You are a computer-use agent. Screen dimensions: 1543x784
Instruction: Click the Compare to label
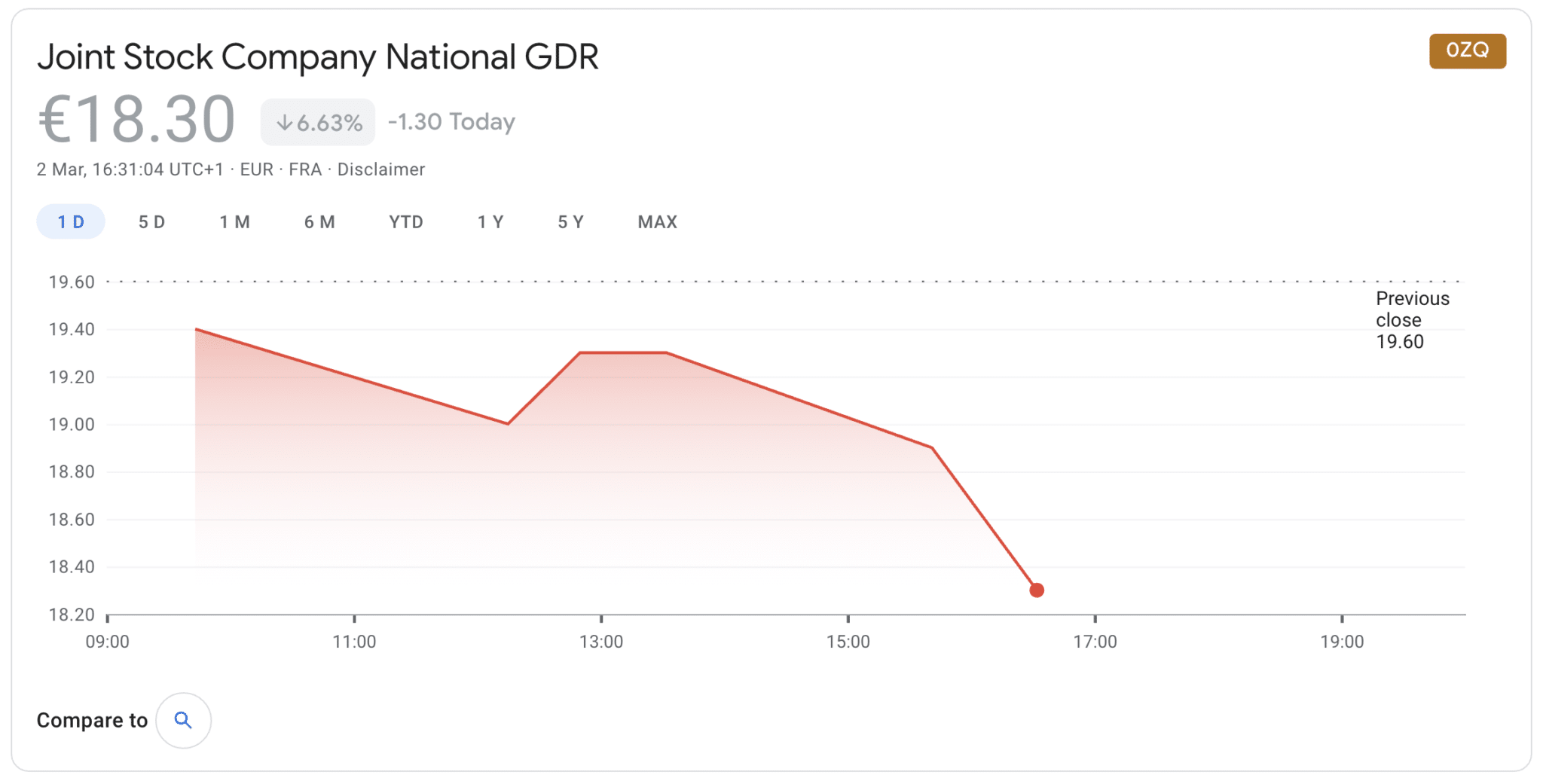pyautogui.click(x=92, y=721)
